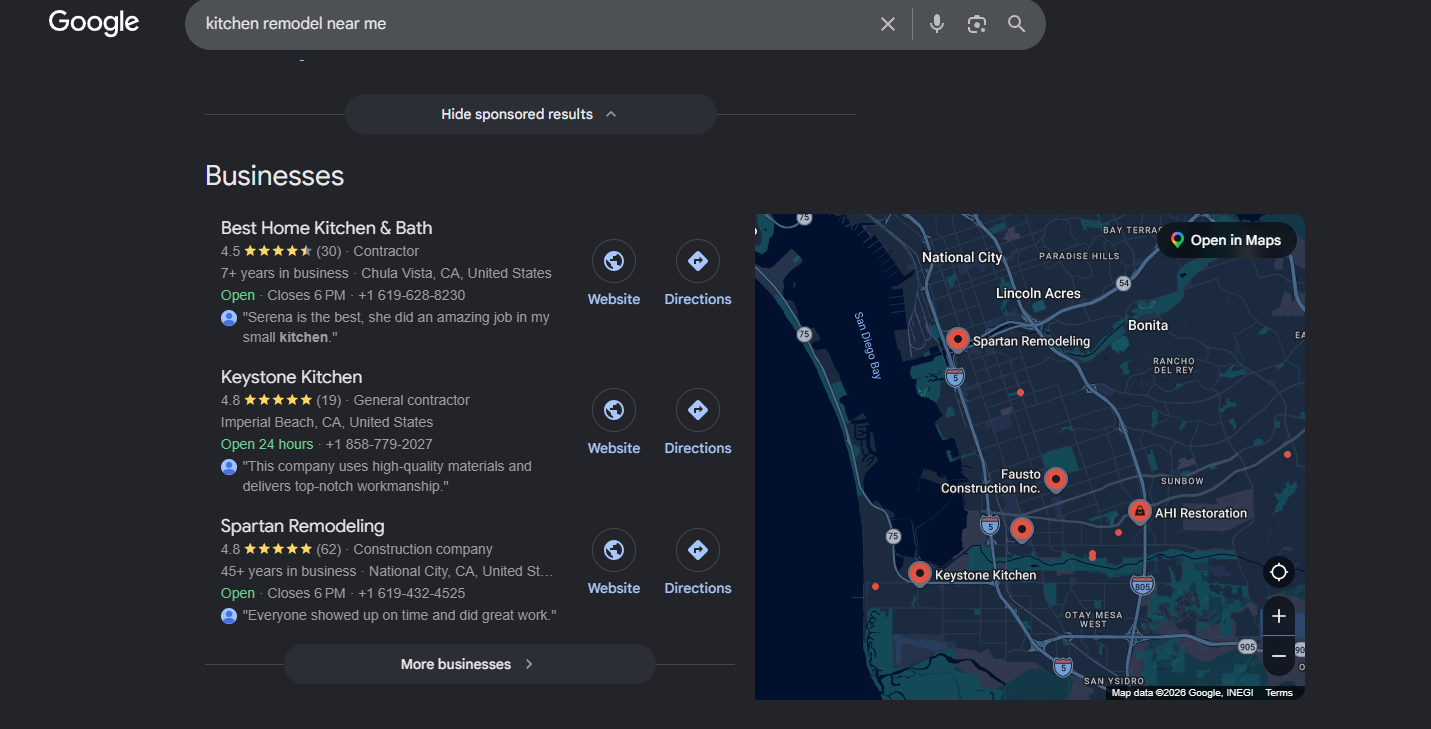Start voice search with microphone icon
This screenshot has width=1431, height=729.
click(x=937, y=24)
